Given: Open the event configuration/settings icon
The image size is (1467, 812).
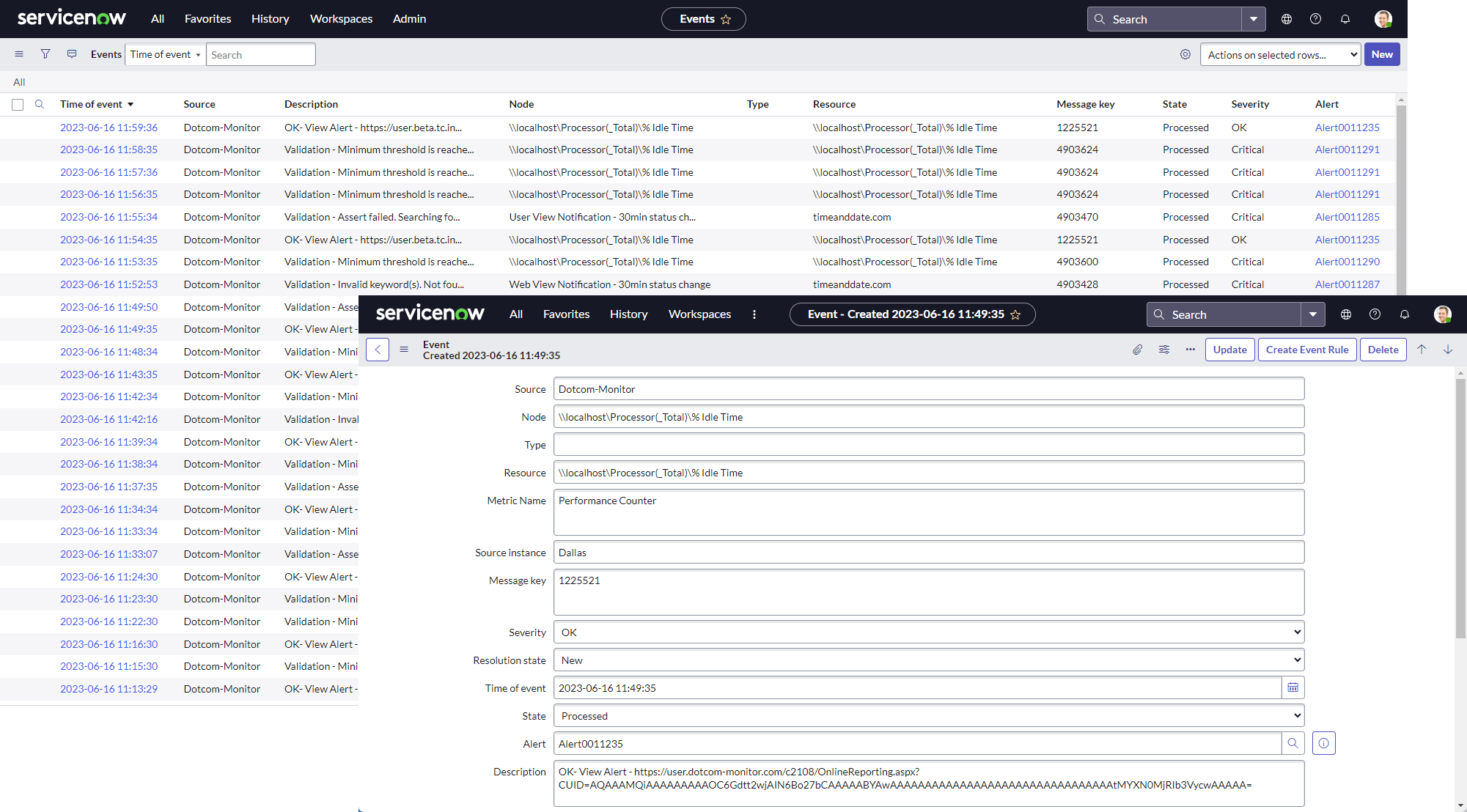Looking at the screenshot, I should (1163, 349).
